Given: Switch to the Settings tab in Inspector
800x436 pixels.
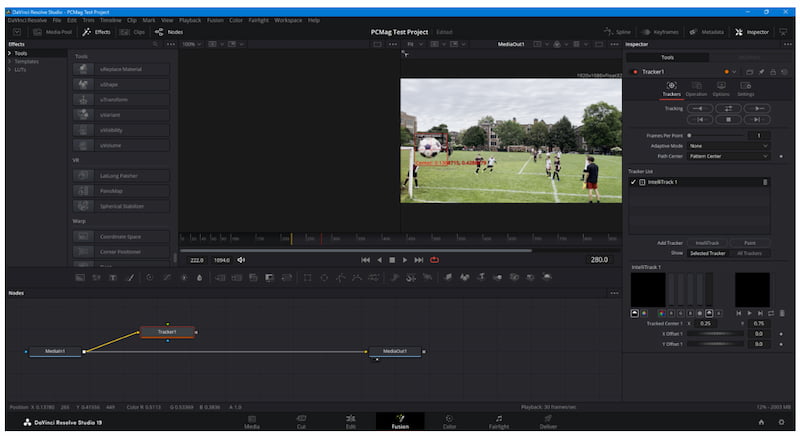Looking at the screenshot, I should coord(745,89).
